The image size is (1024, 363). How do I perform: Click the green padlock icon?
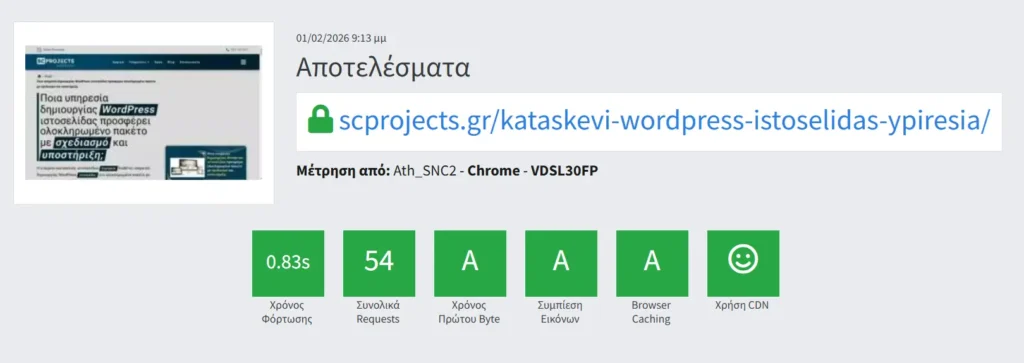[320, 120]
